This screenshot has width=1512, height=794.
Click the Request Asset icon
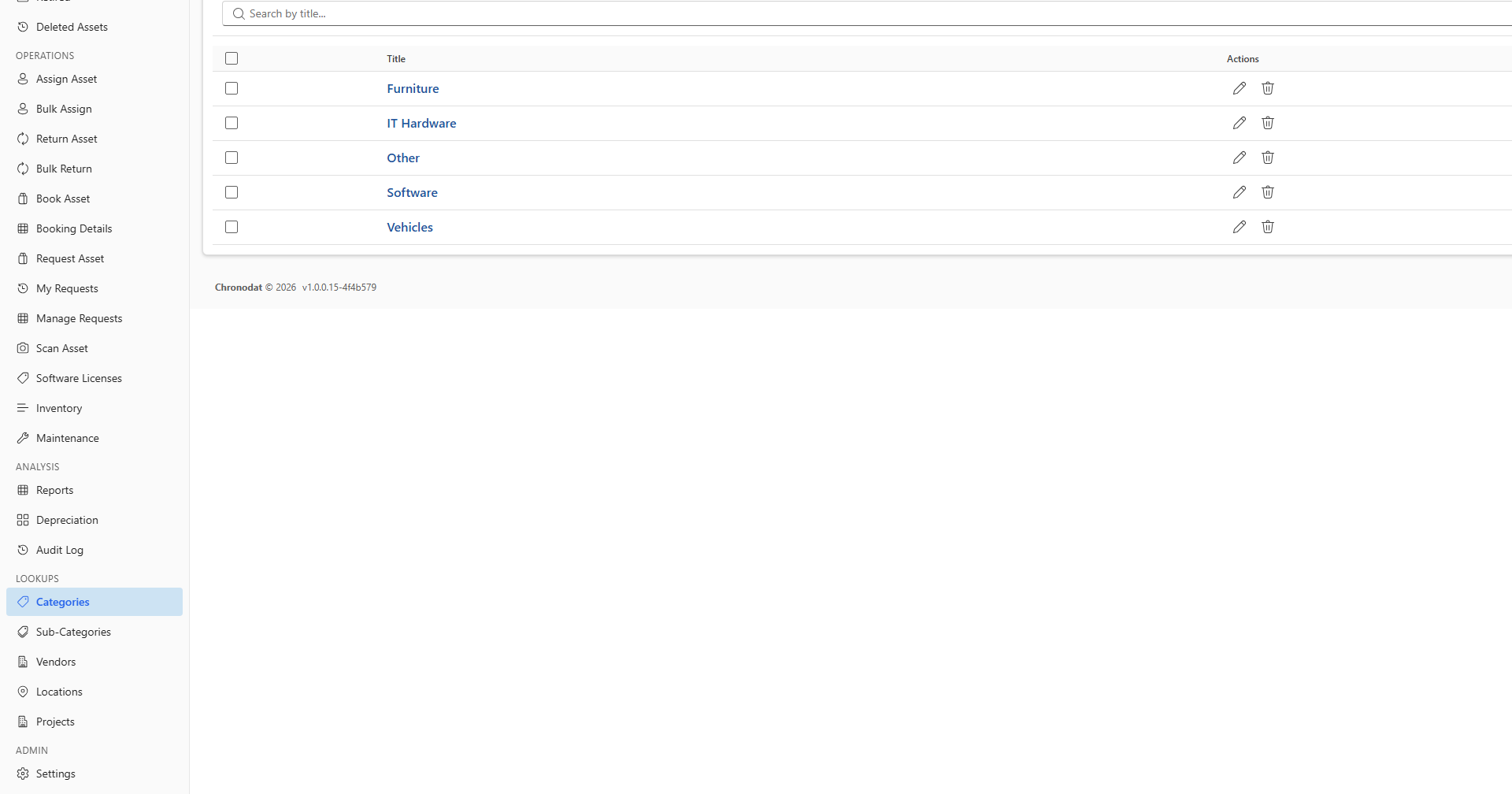coord(23,258)
